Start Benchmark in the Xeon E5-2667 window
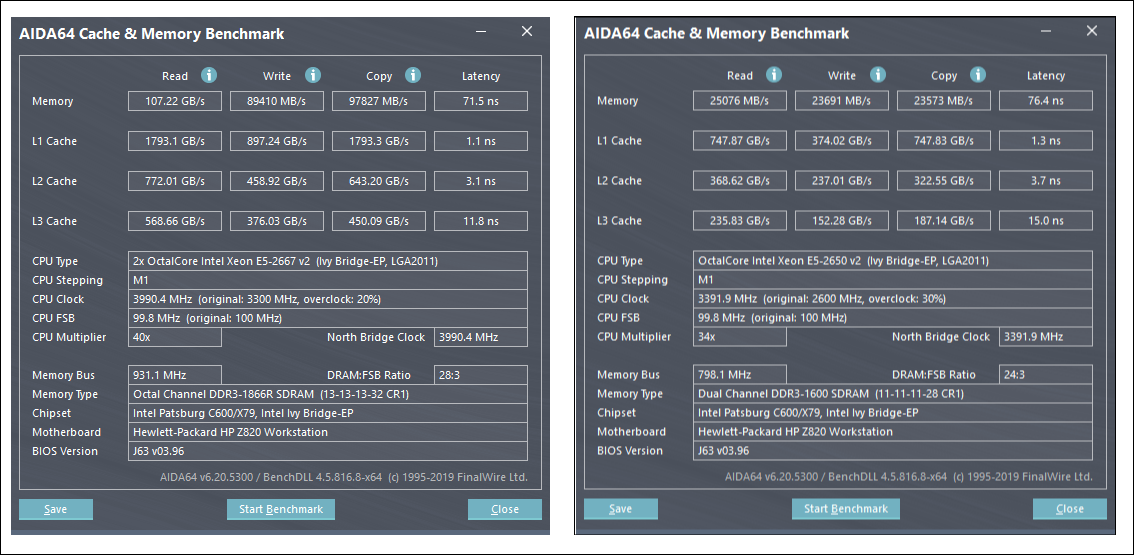The width and height of the screenshot is (1134, 555). pos(281,509)
